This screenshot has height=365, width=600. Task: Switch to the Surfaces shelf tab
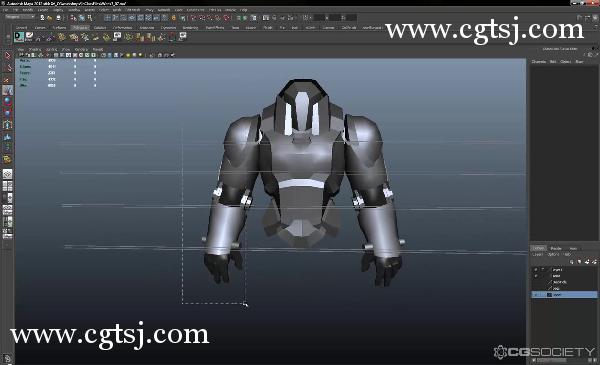(59, 28)
